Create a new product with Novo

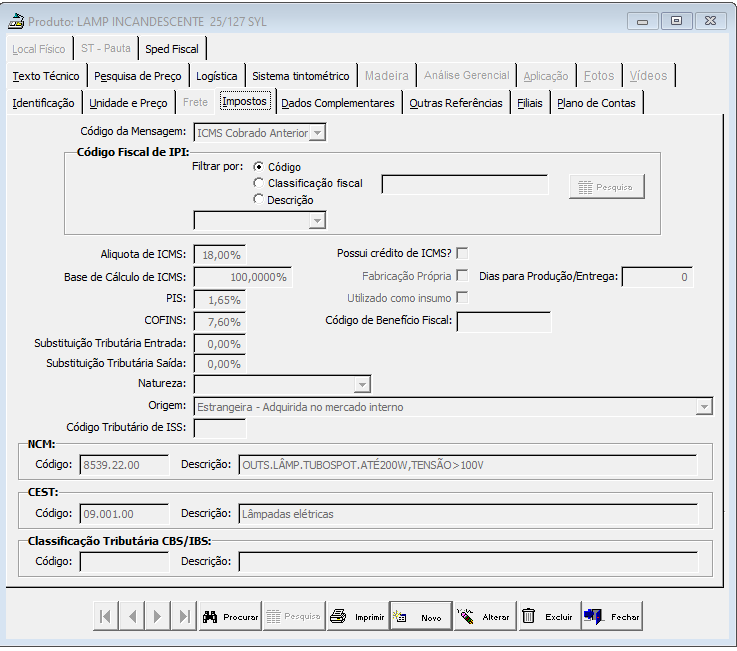(x=421, y=616)
